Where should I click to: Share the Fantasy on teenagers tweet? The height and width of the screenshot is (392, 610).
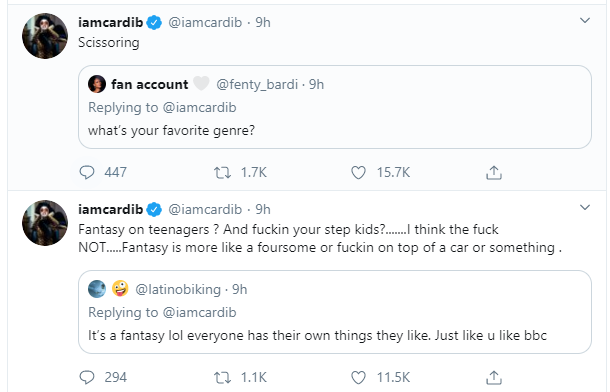point(494,377)
